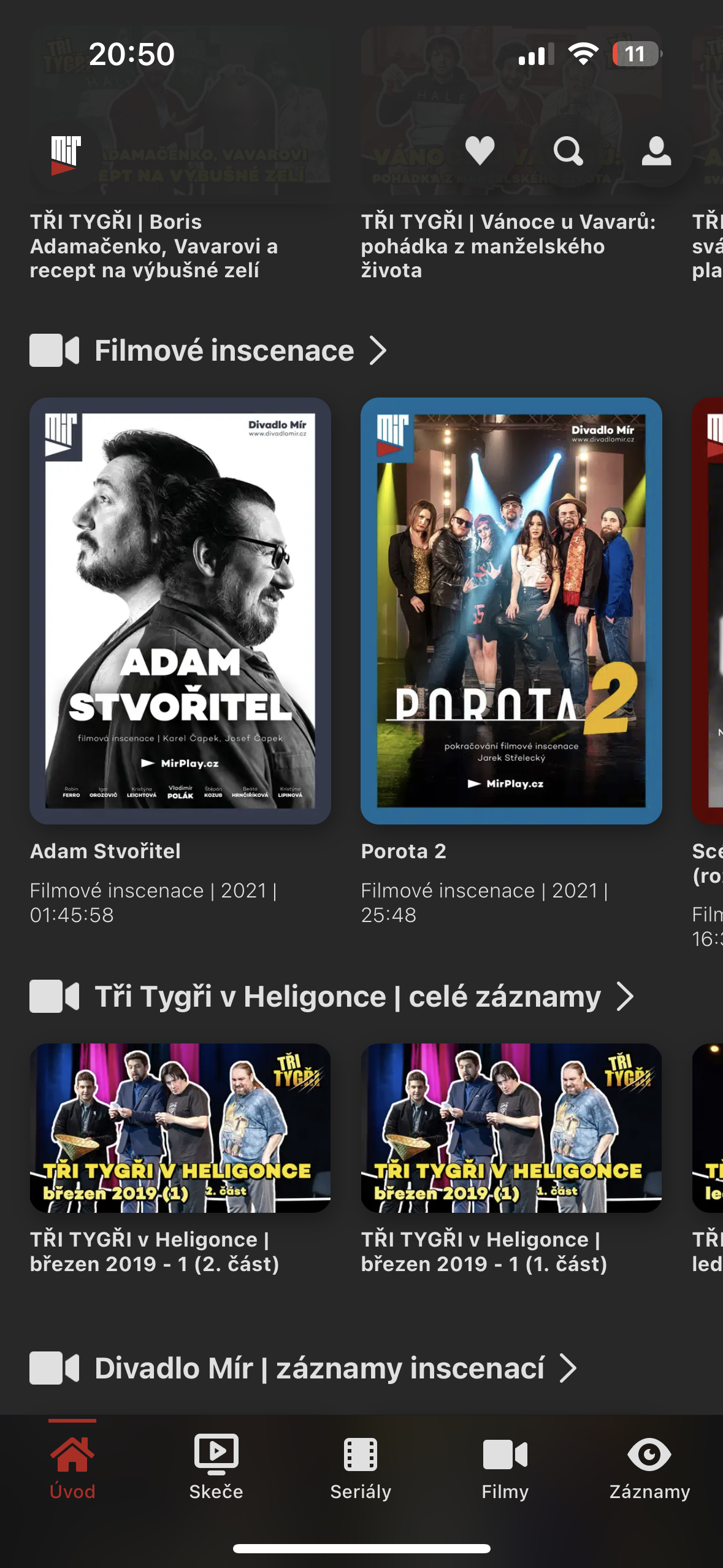Expand Tři Tygři v Heligonce chevron
723x1568 pixels.
(x=625, y=996)
